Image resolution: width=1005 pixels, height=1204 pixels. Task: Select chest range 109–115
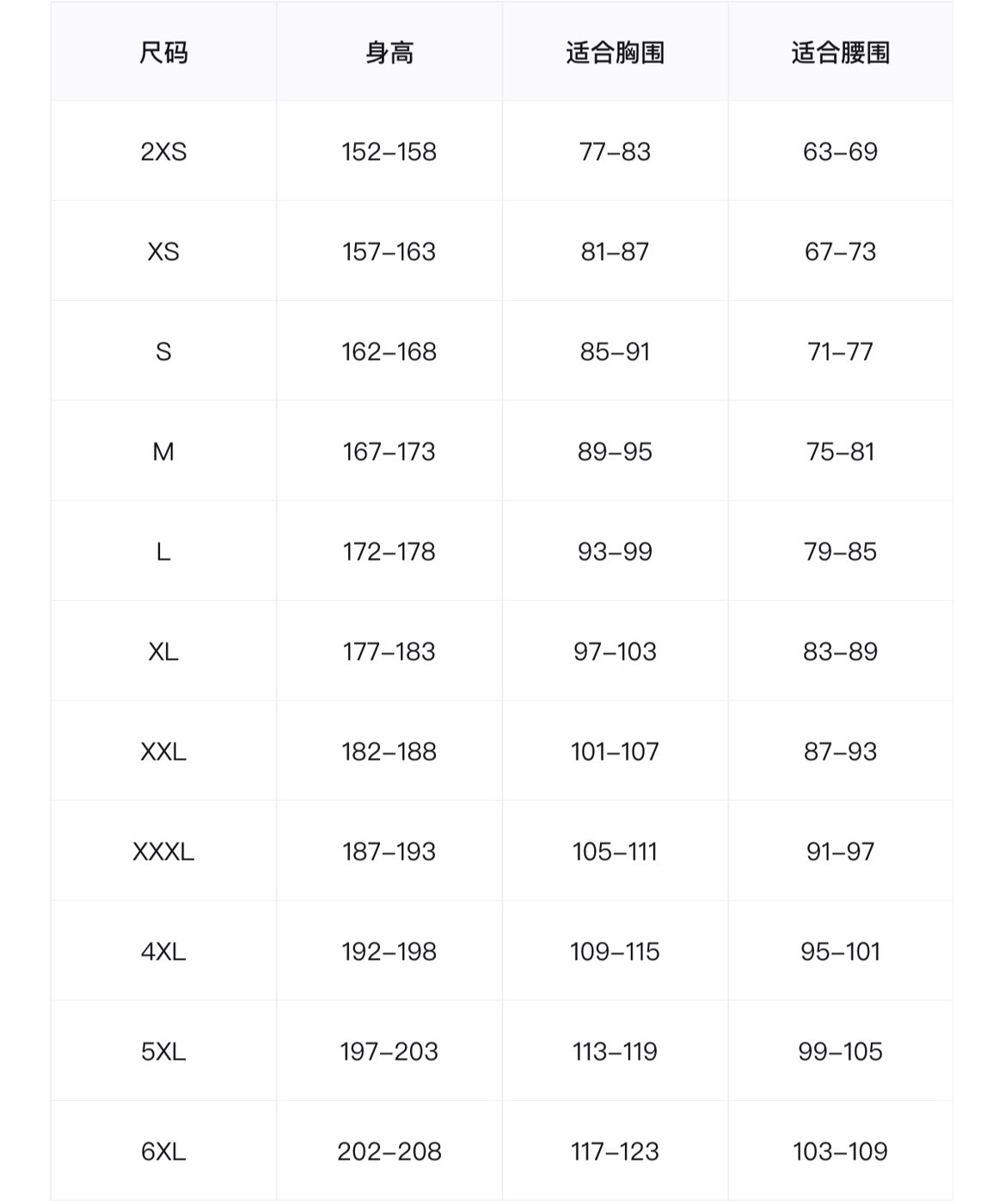click(x=615, y=952)
